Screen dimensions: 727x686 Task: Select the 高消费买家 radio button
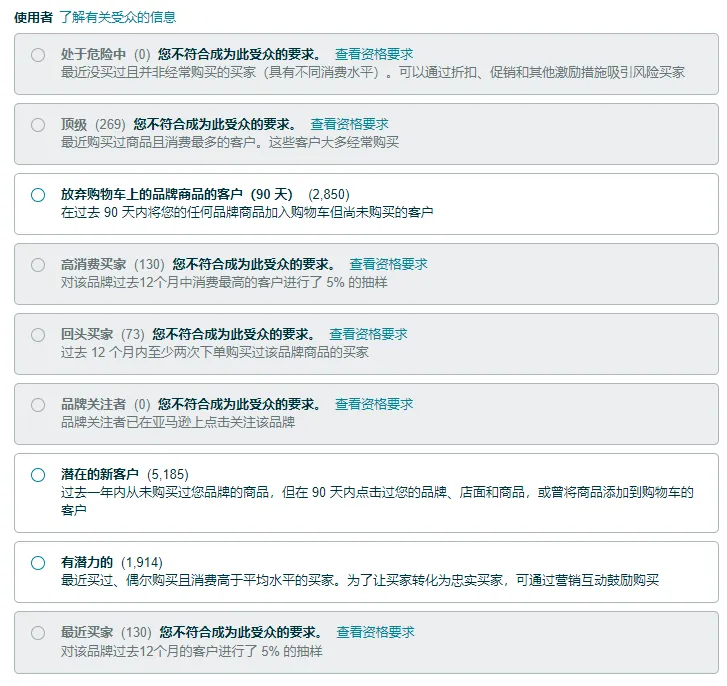tap(38, 265)
